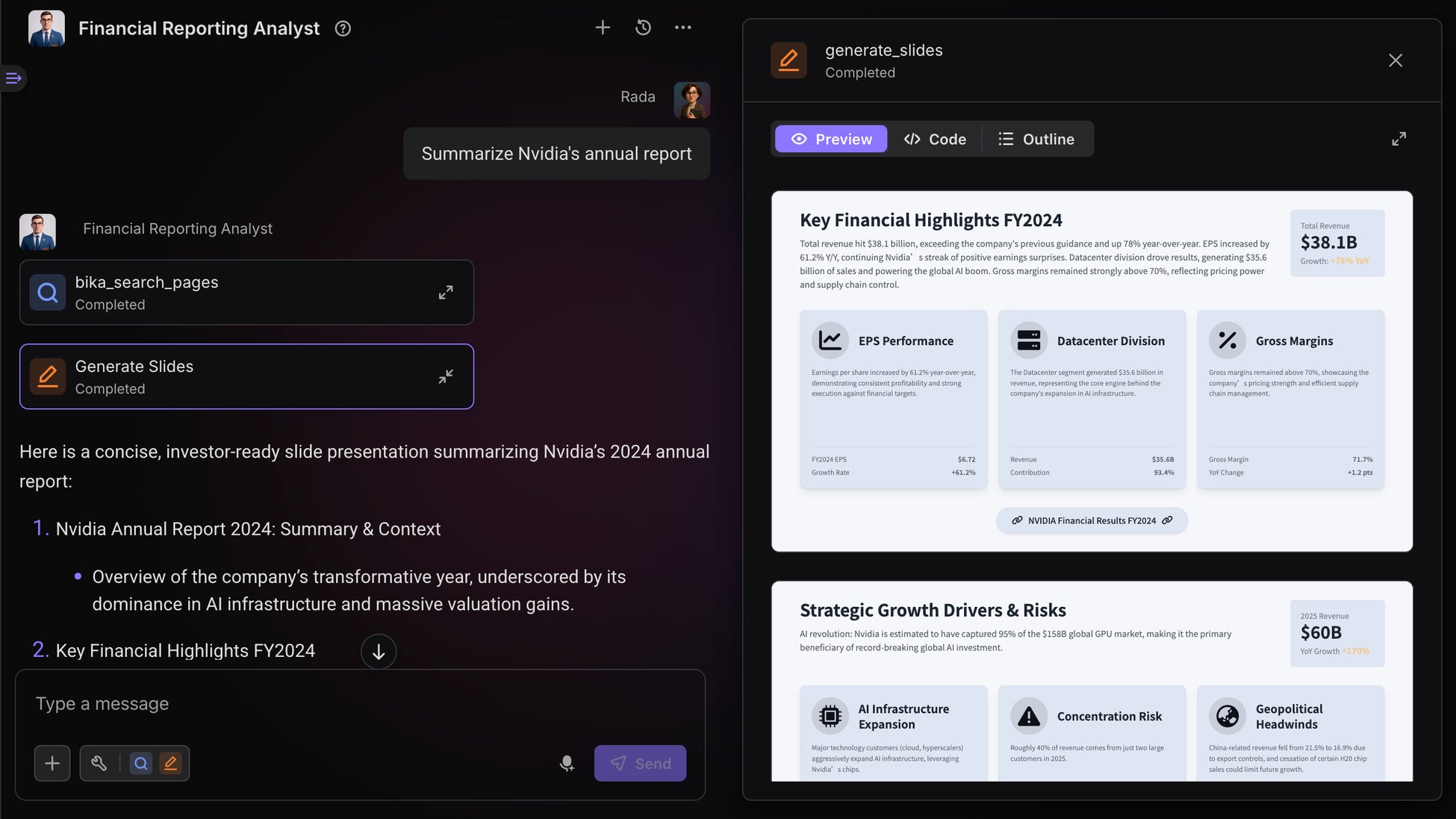The height and width of the screenshot is (819, 1456).
Task: Click the AI Infrastructure Expansion chip icon
Action: pos(830,716)
